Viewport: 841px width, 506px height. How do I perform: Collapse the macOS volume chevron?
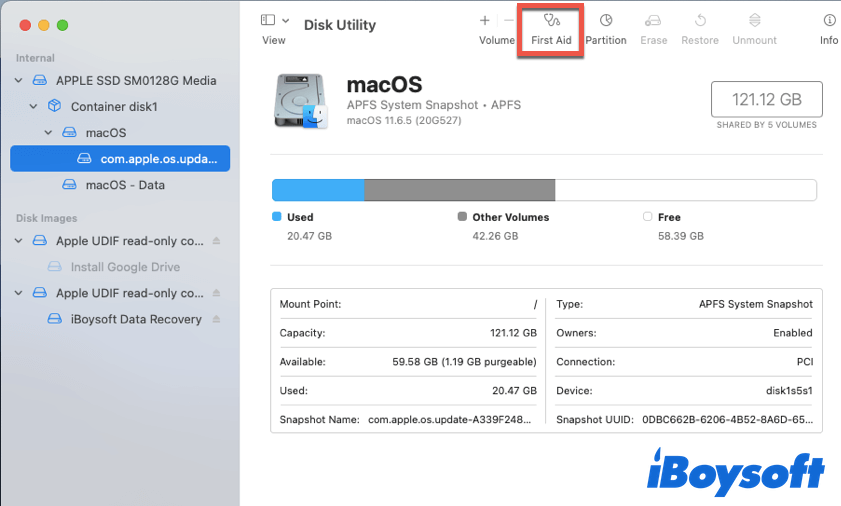pos(47,132)
